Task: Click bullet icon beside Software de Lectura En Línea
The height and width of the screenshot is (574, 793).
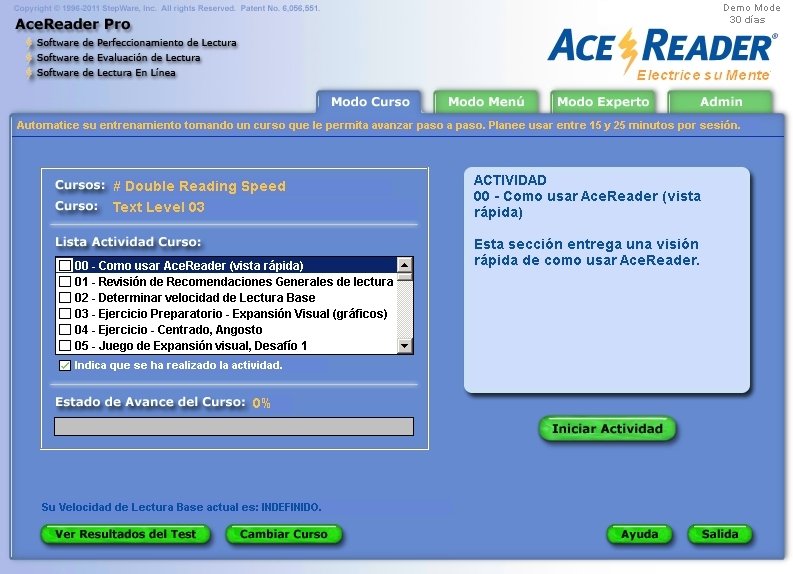Action: tap(30, 73)
